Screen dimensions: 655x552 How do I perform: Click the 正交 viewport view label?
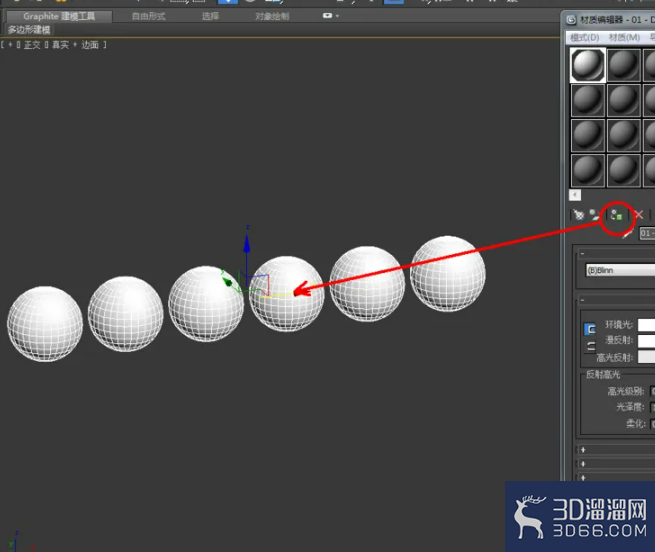coord(32,45)
